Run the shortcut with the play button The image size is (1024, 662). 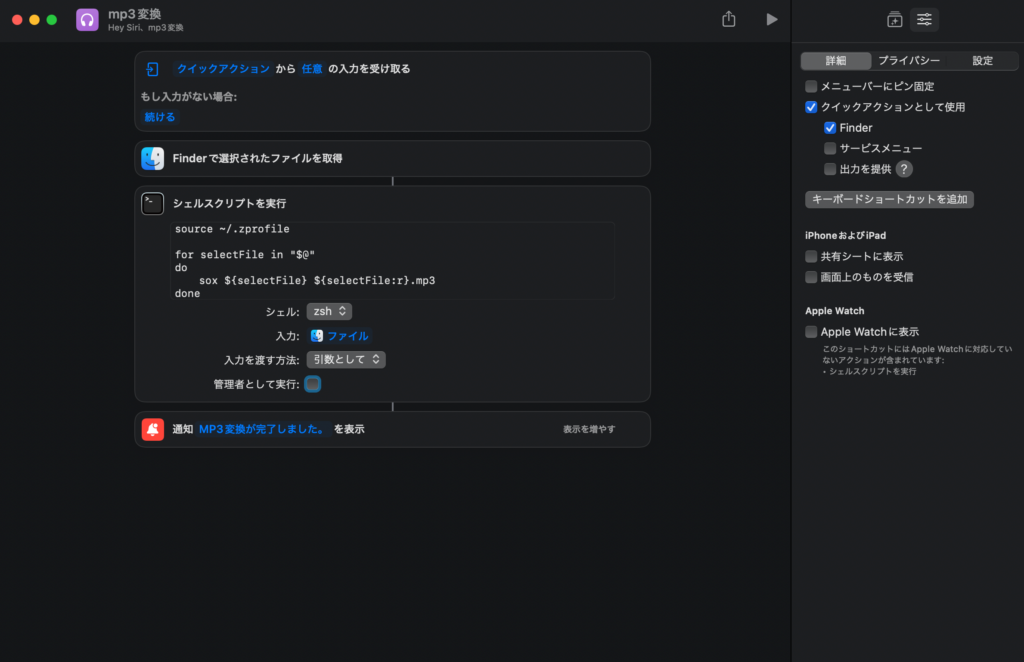click(771, 19)
